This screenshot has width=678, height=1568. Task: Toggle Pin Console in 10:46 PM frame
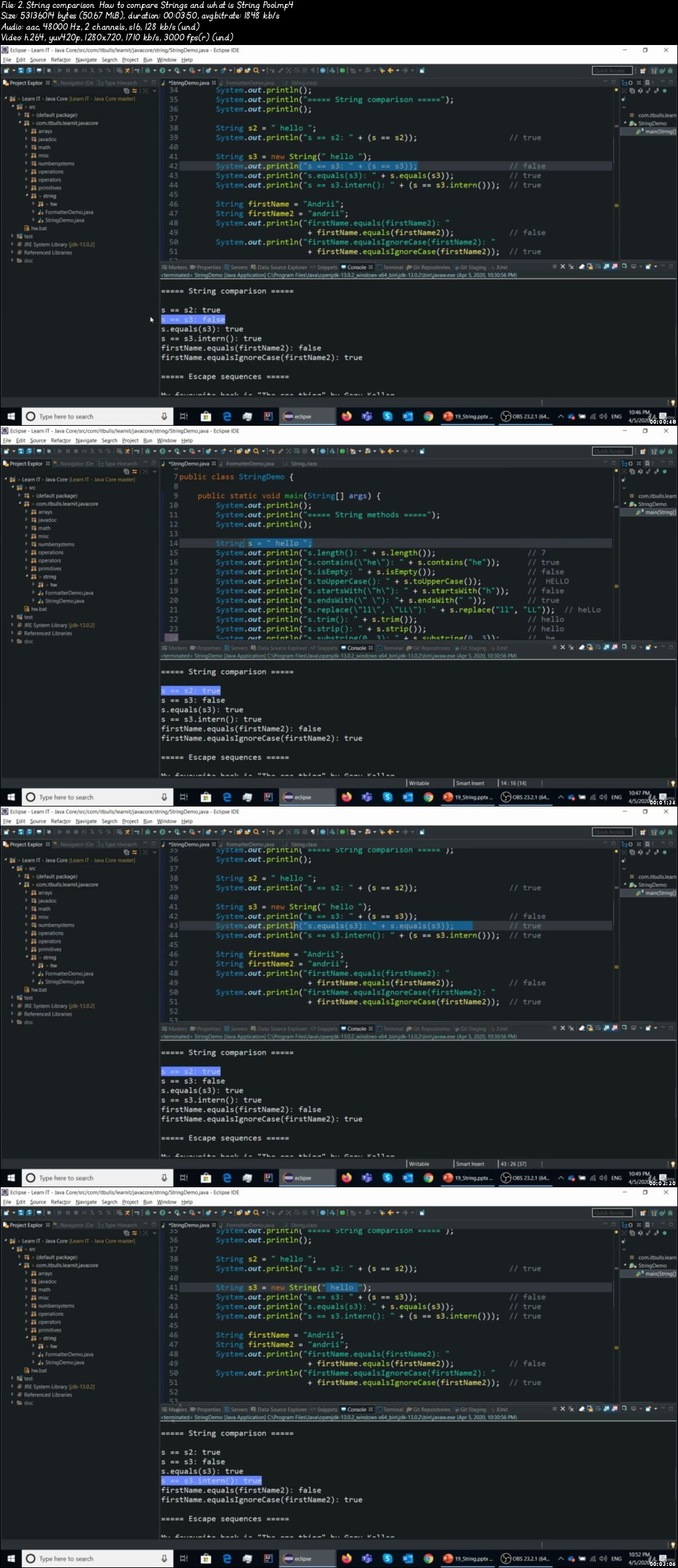(624, 267)
